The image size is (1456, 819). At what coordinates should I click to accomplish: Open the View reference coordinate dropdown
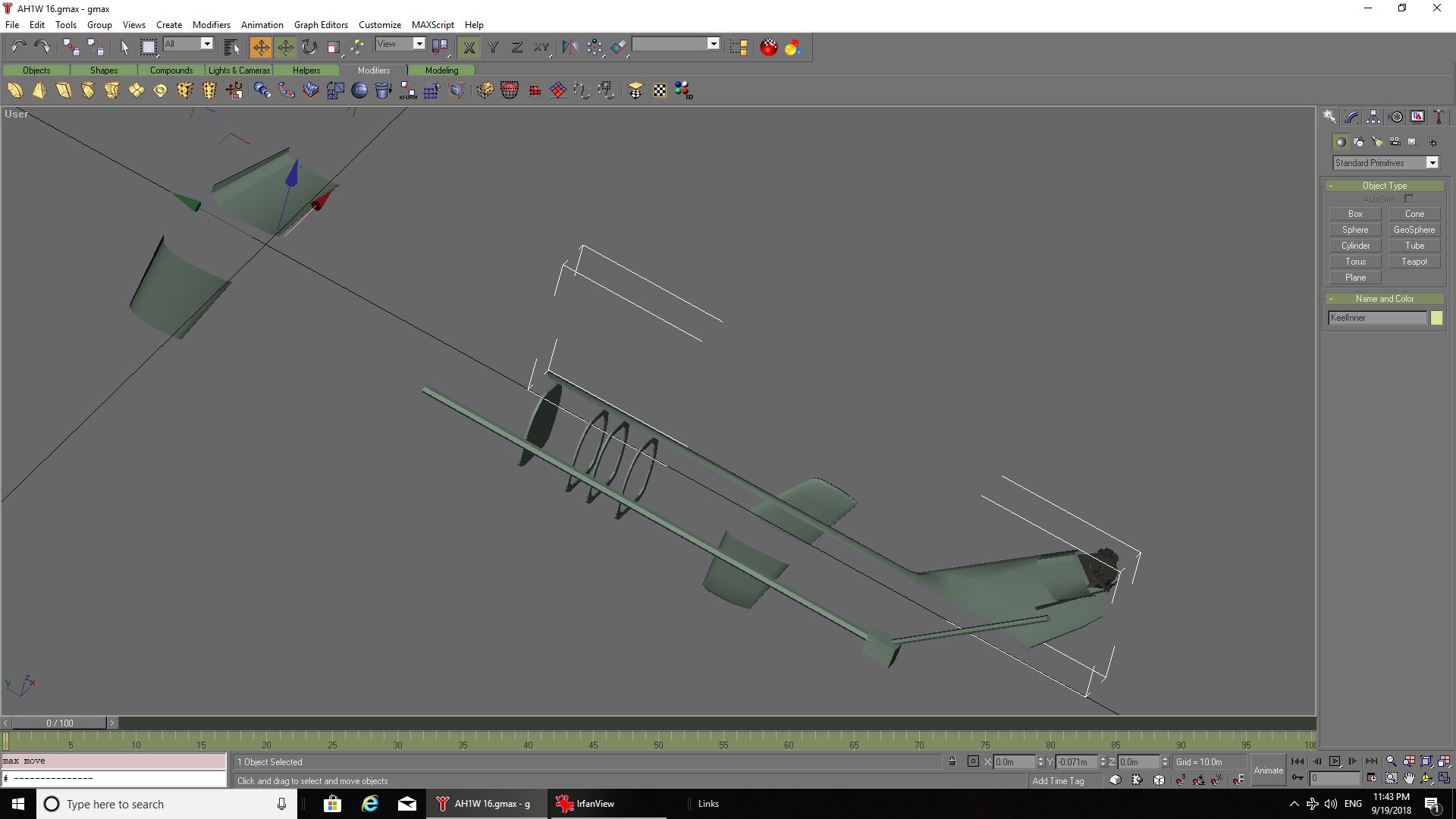419,44
